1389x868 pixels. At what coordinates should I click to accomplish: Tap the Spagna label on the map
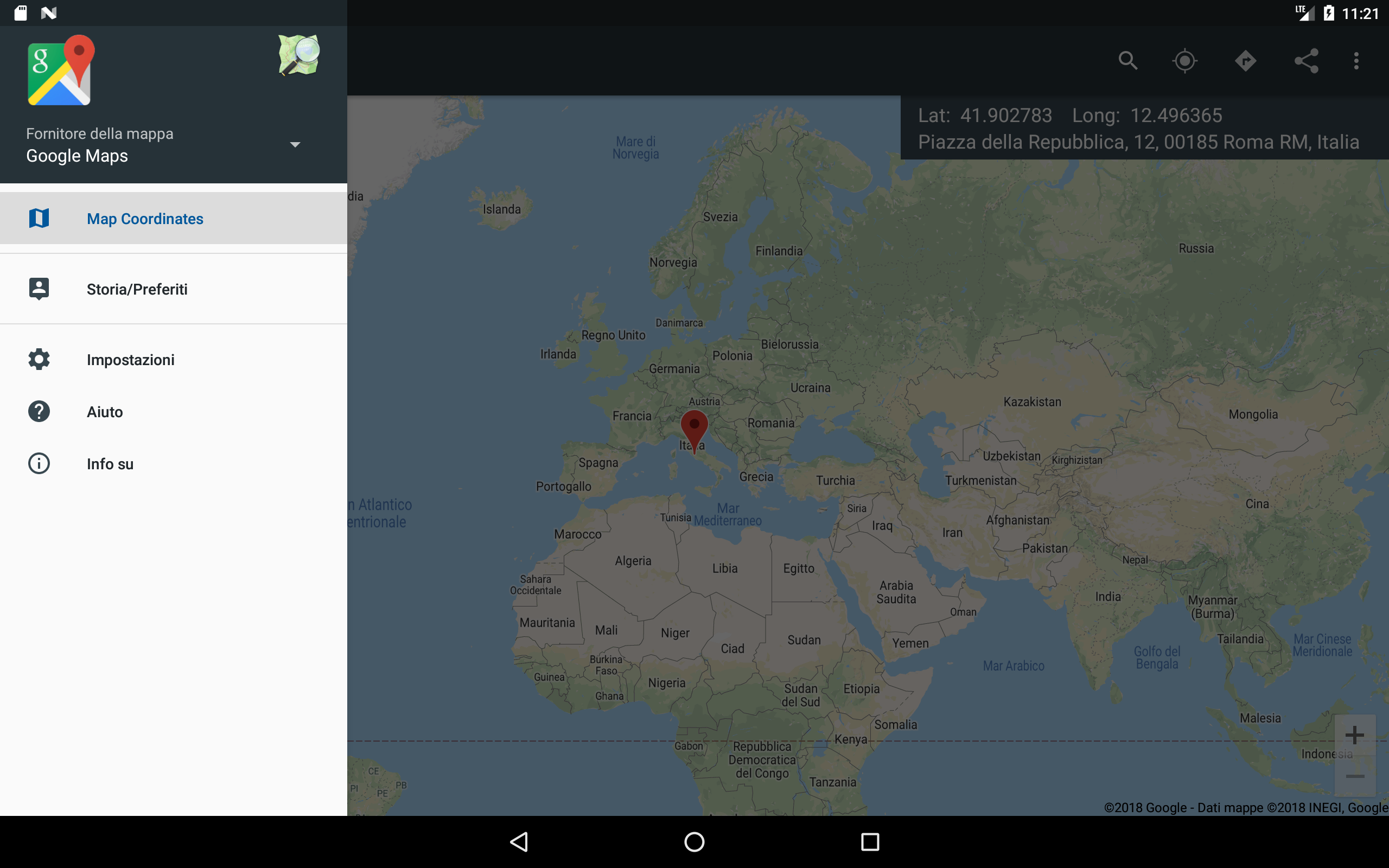tap(598, 463)
